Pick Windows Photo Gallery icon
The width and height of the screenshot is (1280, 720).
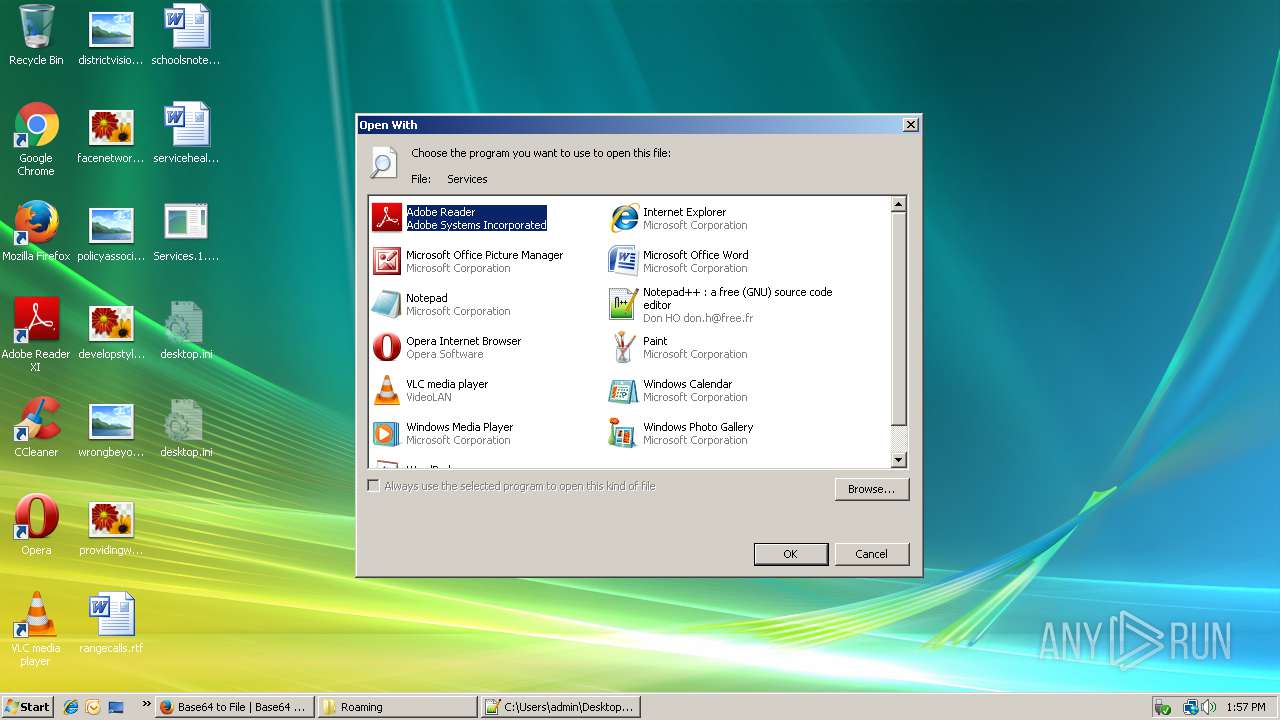click(x=624, y=433)
